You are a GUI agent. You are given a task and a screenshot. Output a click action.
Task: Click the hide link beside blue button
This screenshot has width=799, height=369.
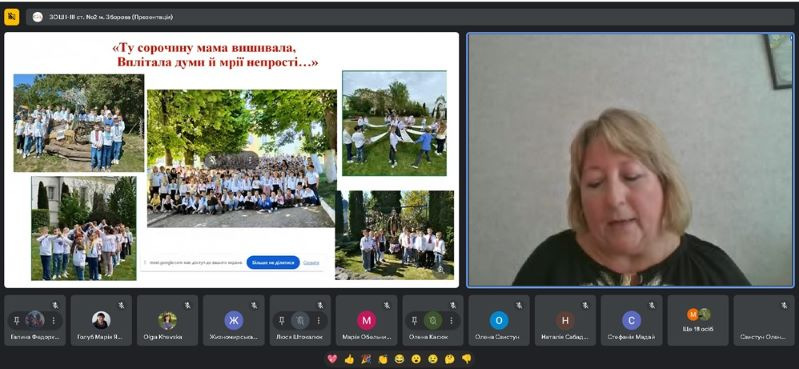(311, 263)
